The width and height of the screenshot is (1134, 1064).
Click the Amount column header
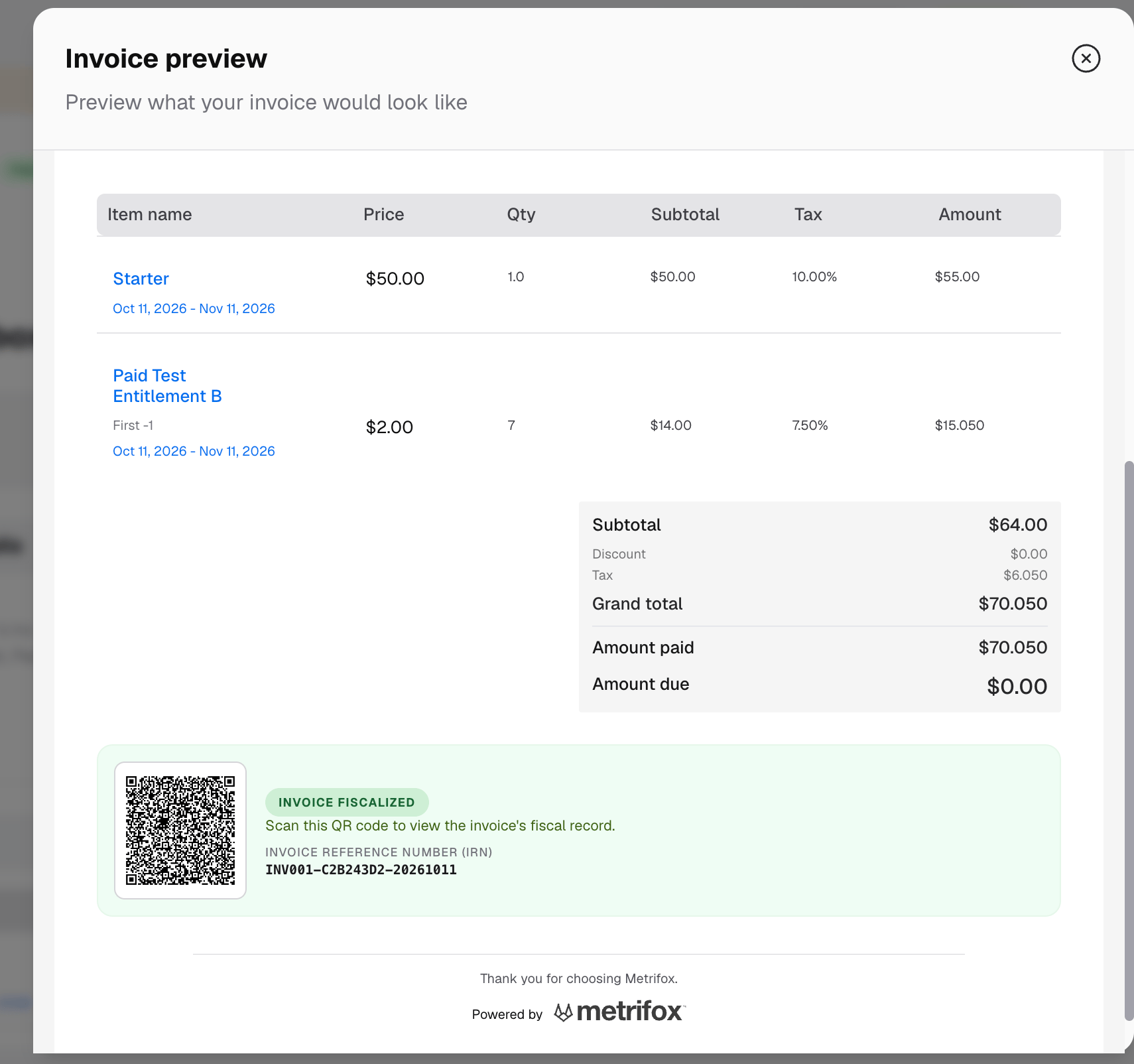coord(970,214)
